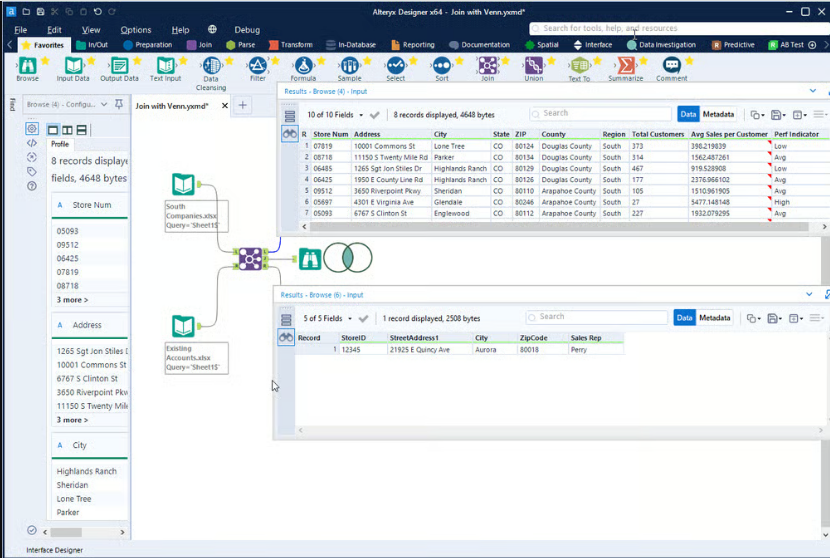This screenshot has width=830, height=558.
Task: Click the global search for tools field
Action: pos(680,28)
